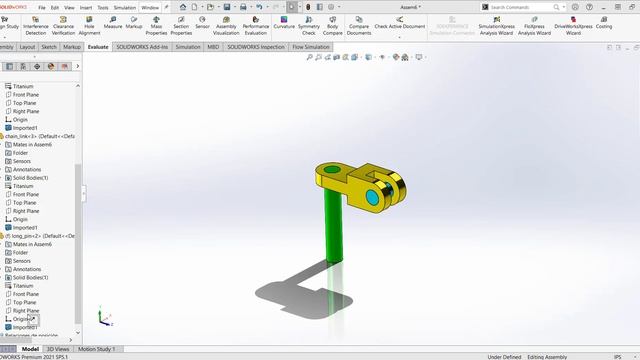Screen dimensions: 640x360
Task: Open Search Commands dropdown arrow
Action: click(564, 7)
